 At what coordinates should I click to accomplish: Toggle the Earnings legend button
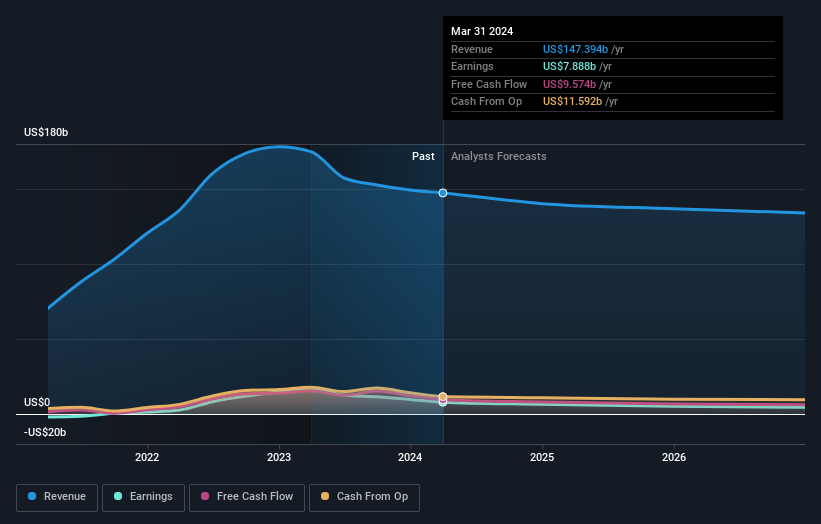coord(143,497)
